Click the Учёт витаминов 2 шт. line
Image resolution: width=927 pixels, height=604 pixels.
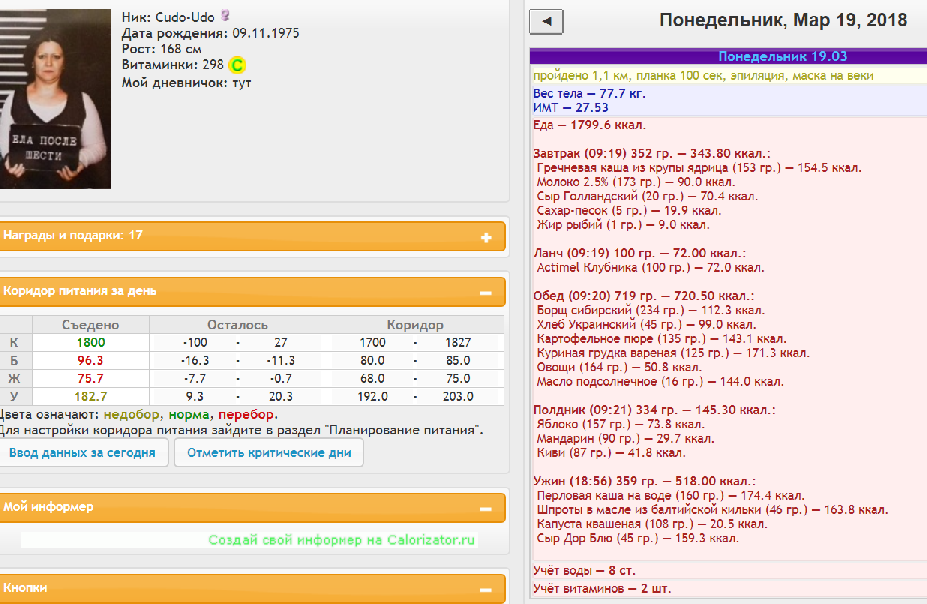point(602,588)
